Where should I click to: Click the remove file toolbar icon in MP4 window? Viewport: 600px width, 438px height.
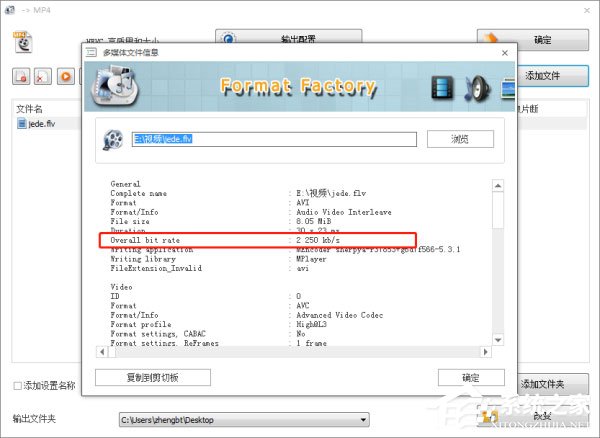point(21,77)
